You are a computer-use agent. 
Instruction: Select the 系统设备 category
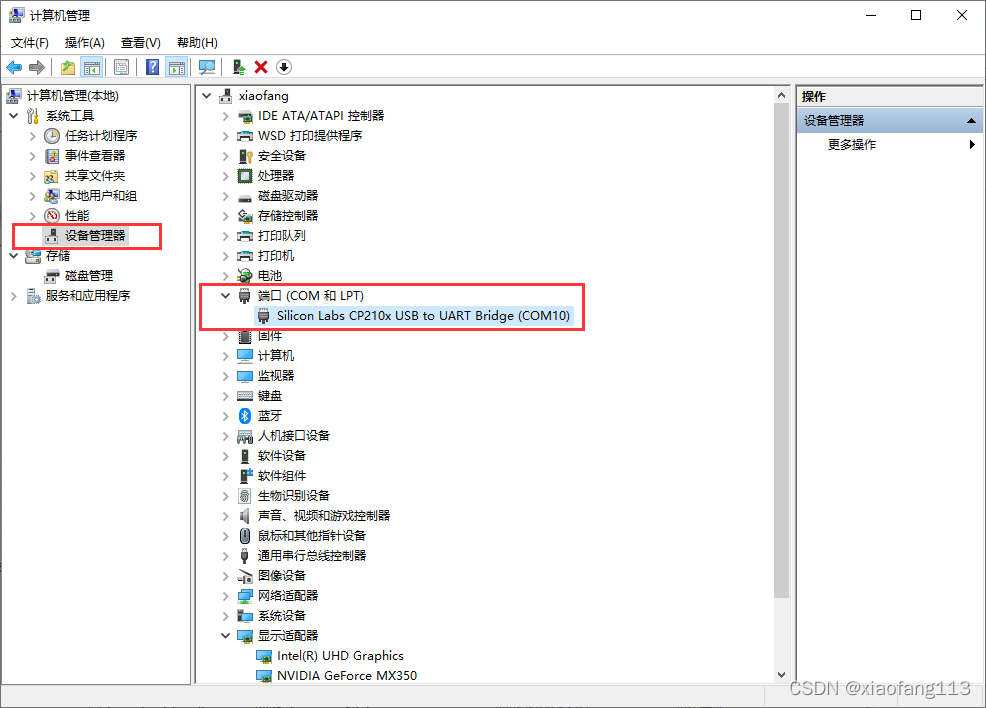[282, 616]
